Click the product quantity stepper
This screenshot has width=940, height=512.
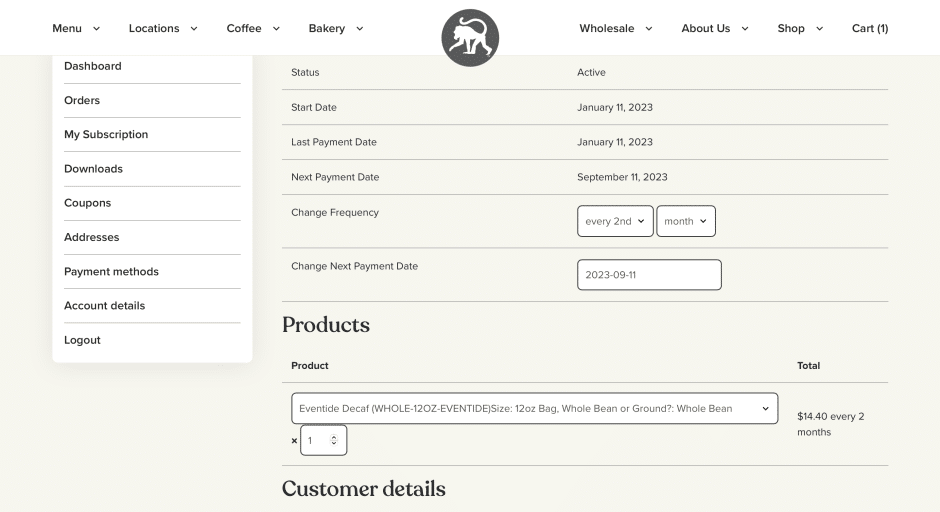323,440
